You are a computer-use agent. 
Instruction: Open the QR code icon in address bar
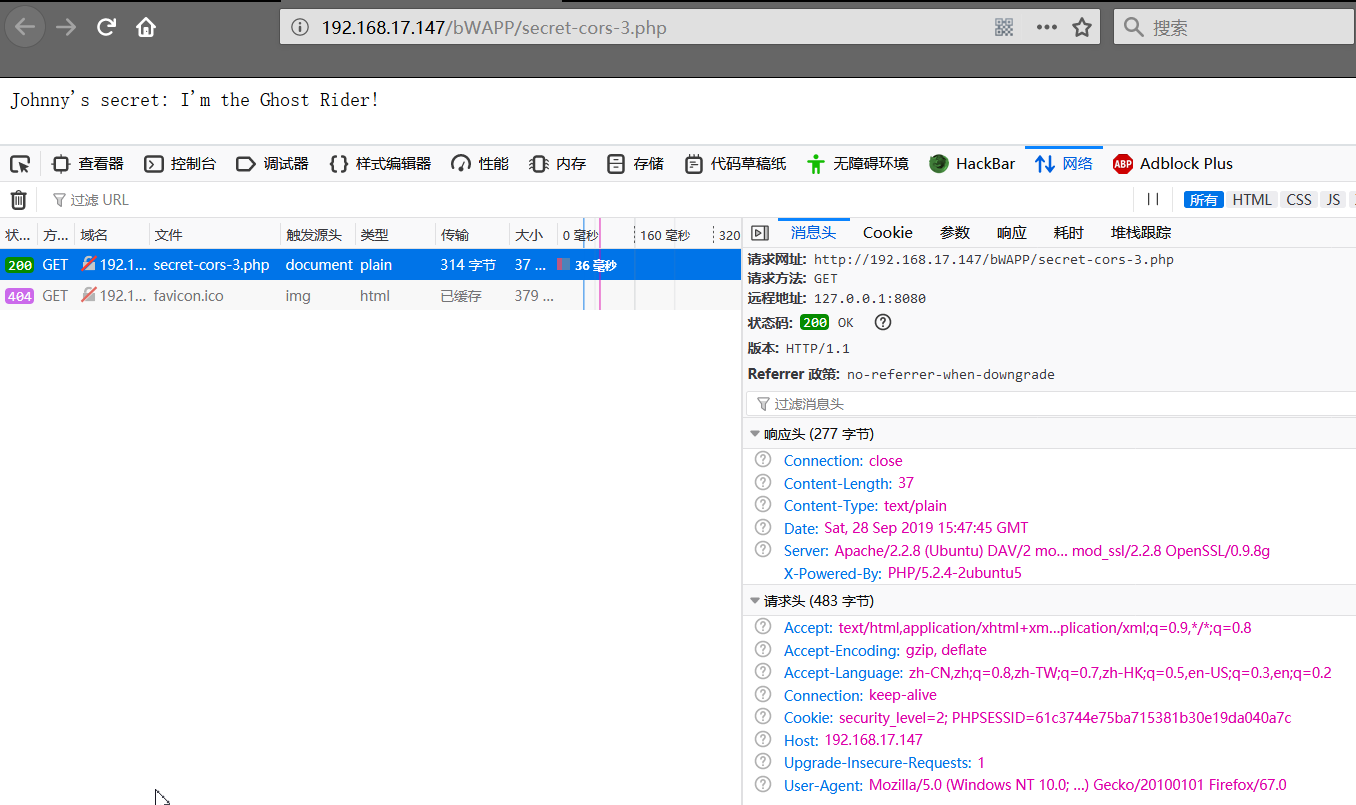tap(1005, 28)
